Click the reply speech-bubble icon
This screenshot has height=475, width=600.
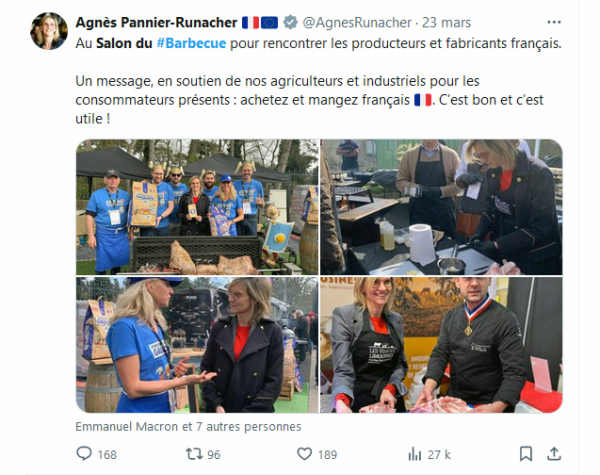pos(84,454)
